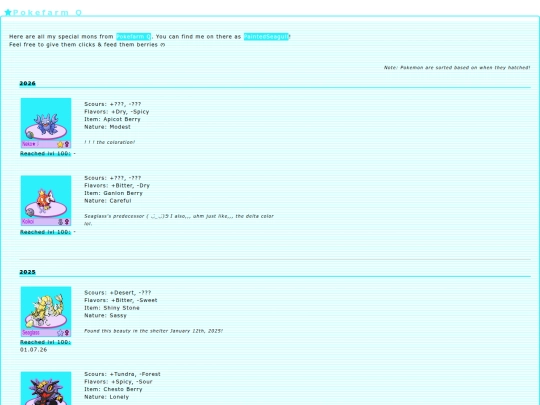Image resolution: width=540 pixels, height=405 pixels.
Task: Click the 'Flavors: +Bitter, -Sweet' line
Action: [x=121, y=300]
